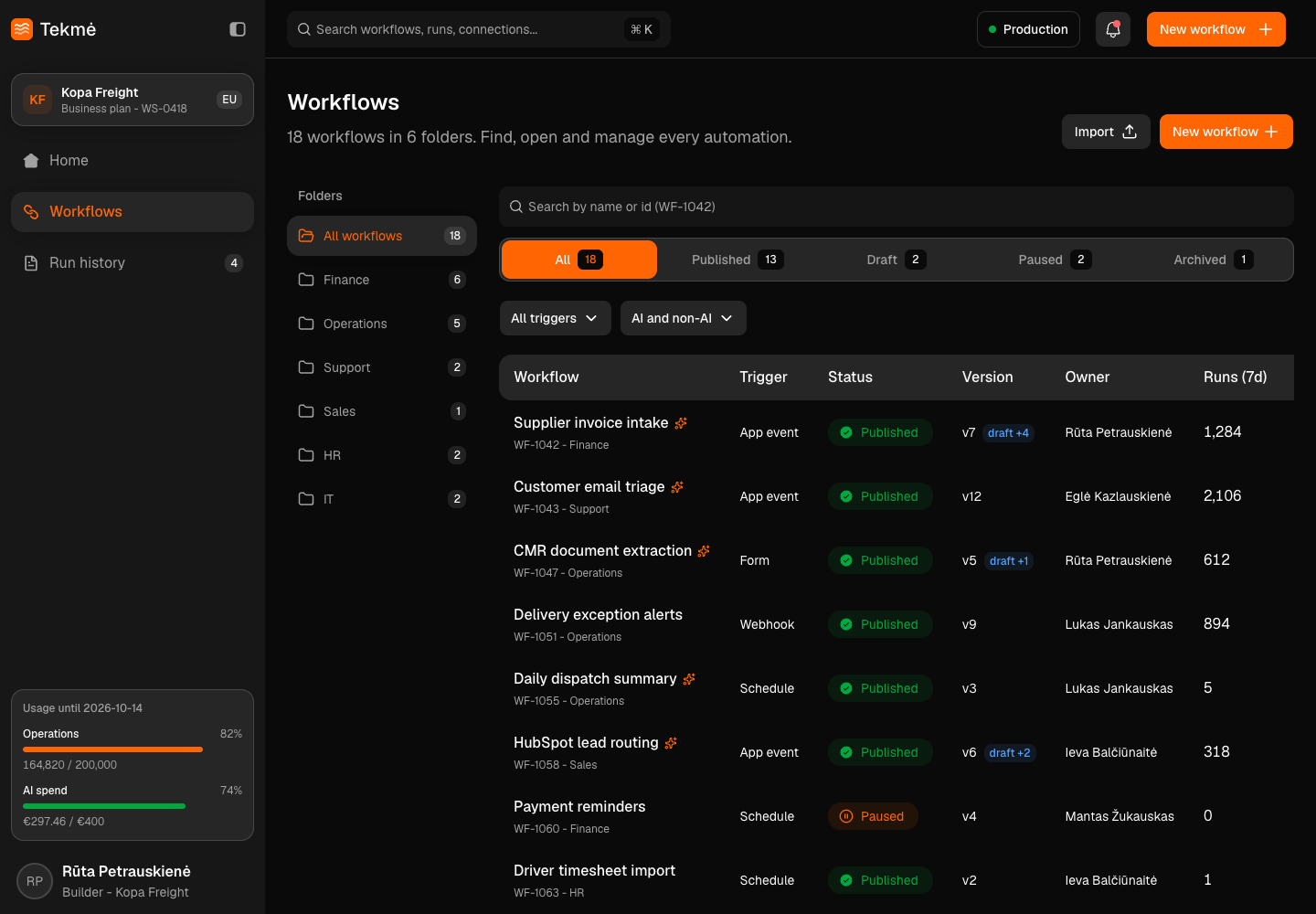Open the Kopa Freight workspace switcher
This screenshot has width=1316, height=914.
[x=133, y=100]
